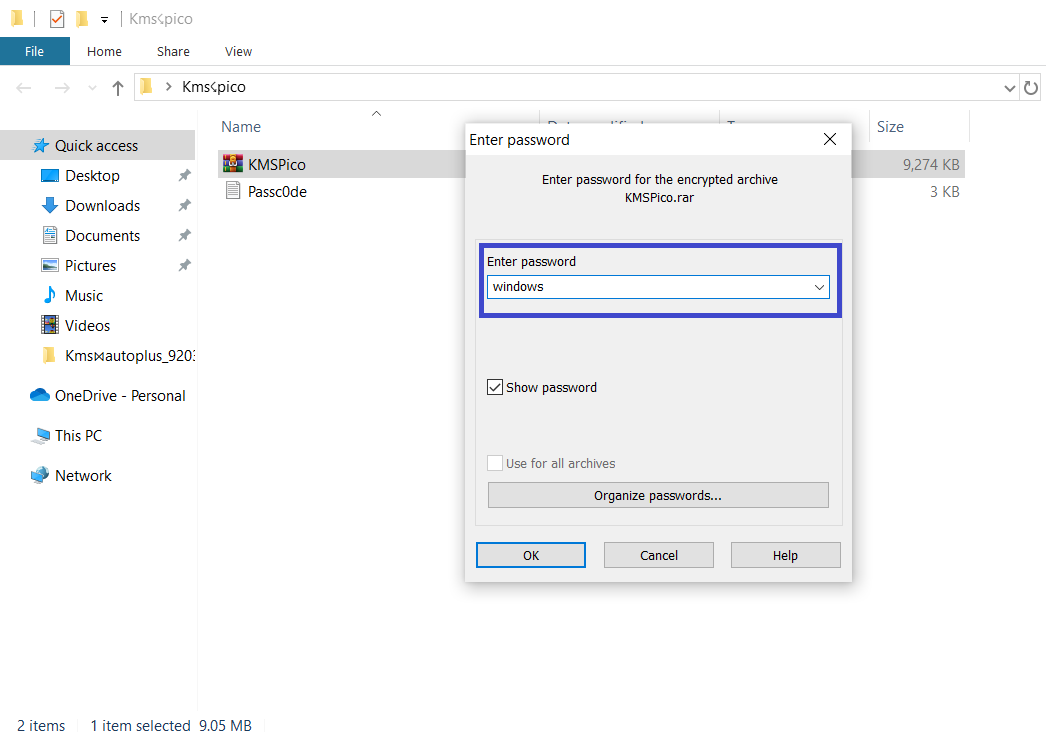Refresh the current folder view
Viewport: 1047px width, 740px height.
pos(1031,87)
